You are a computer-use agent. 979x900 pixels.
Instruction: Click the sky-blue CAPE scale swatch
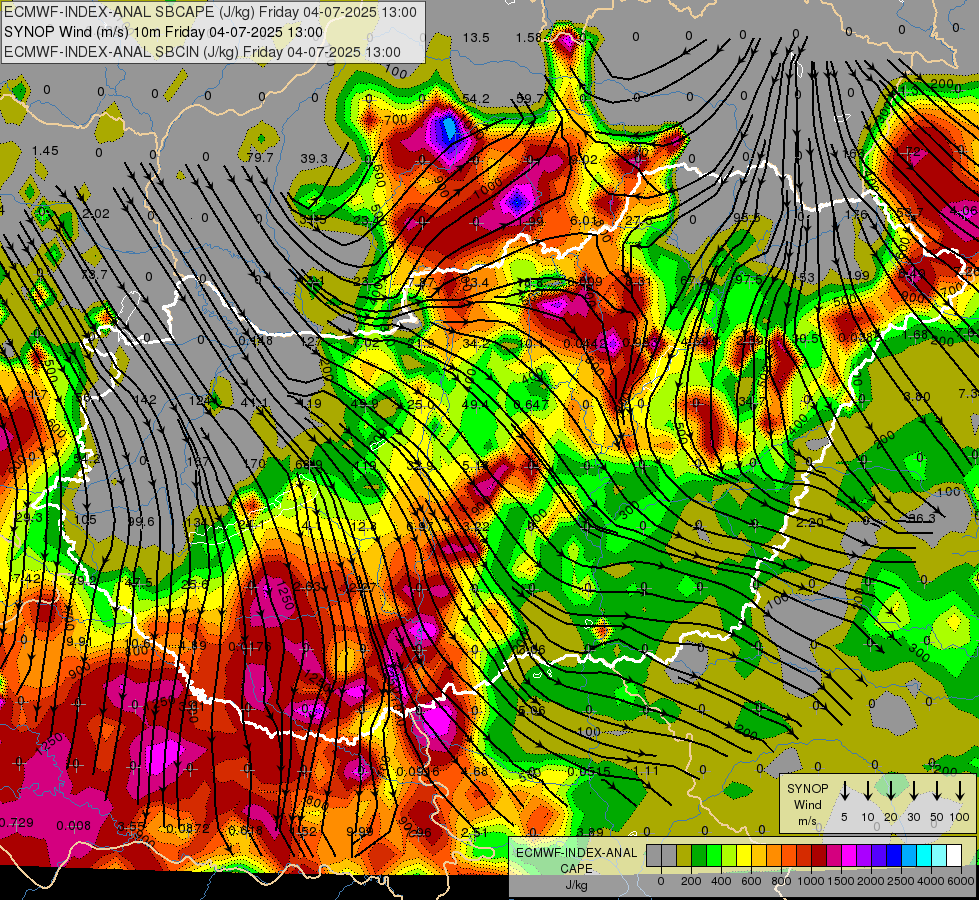[908, 856]
